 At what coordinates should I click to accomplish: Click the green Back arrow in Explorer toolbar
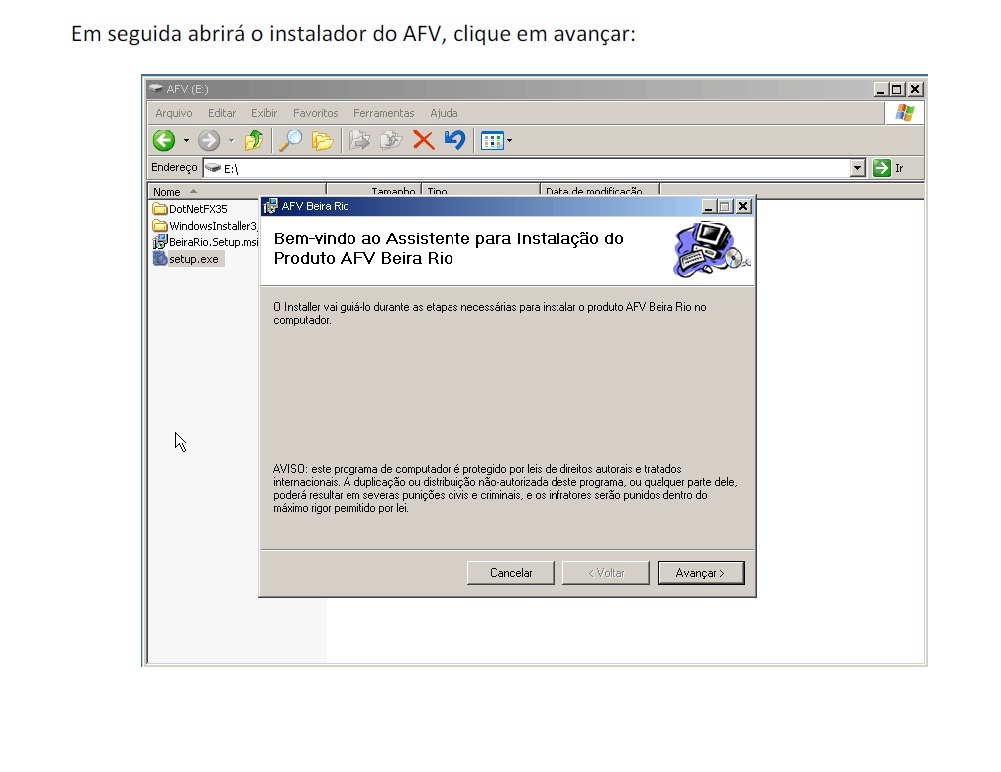coord(164,140)
